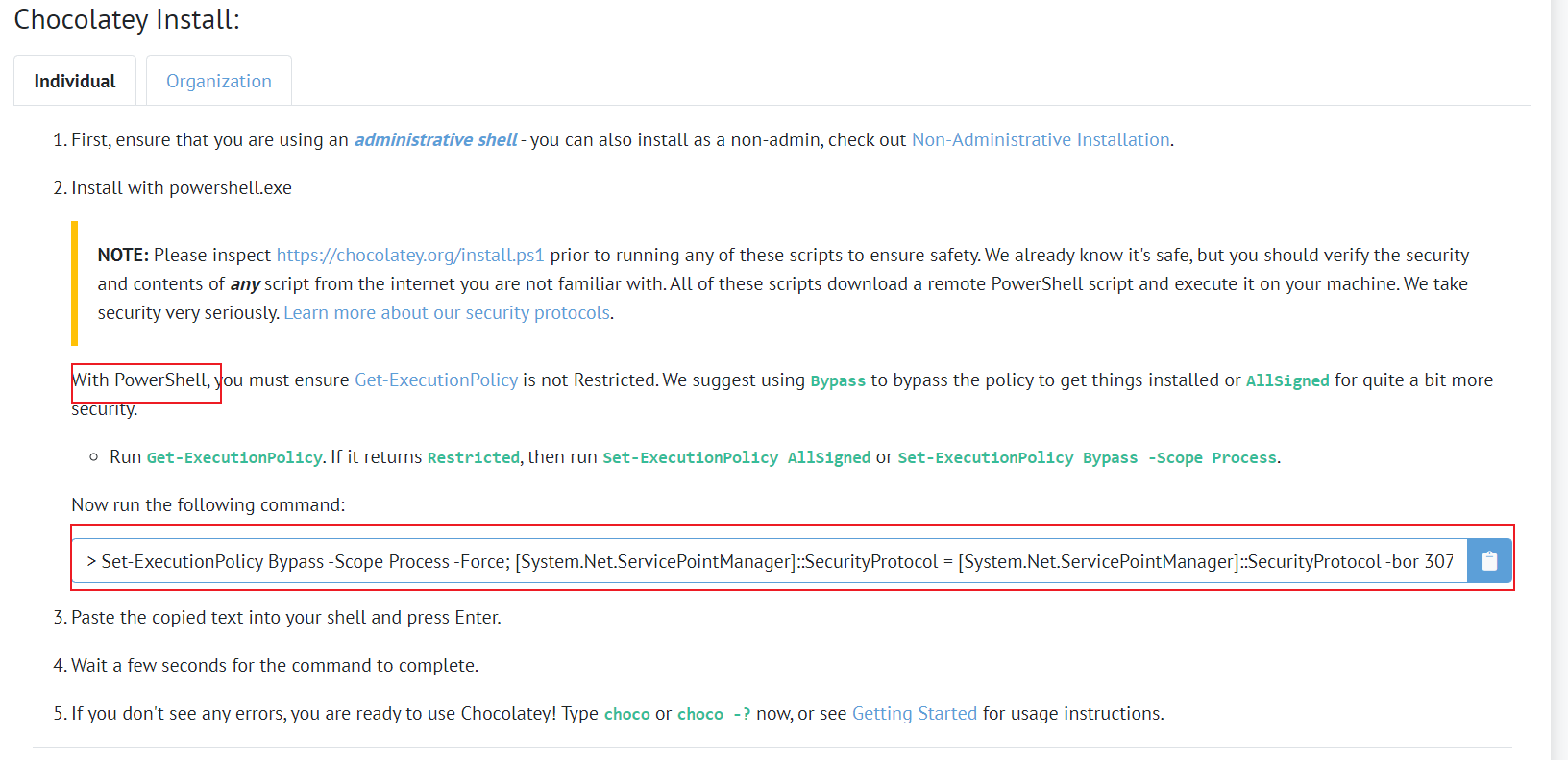Click the green Bypass code word
Image resolution: width=1568 pixels, height=760 pixels.
[x=838, y=381]
